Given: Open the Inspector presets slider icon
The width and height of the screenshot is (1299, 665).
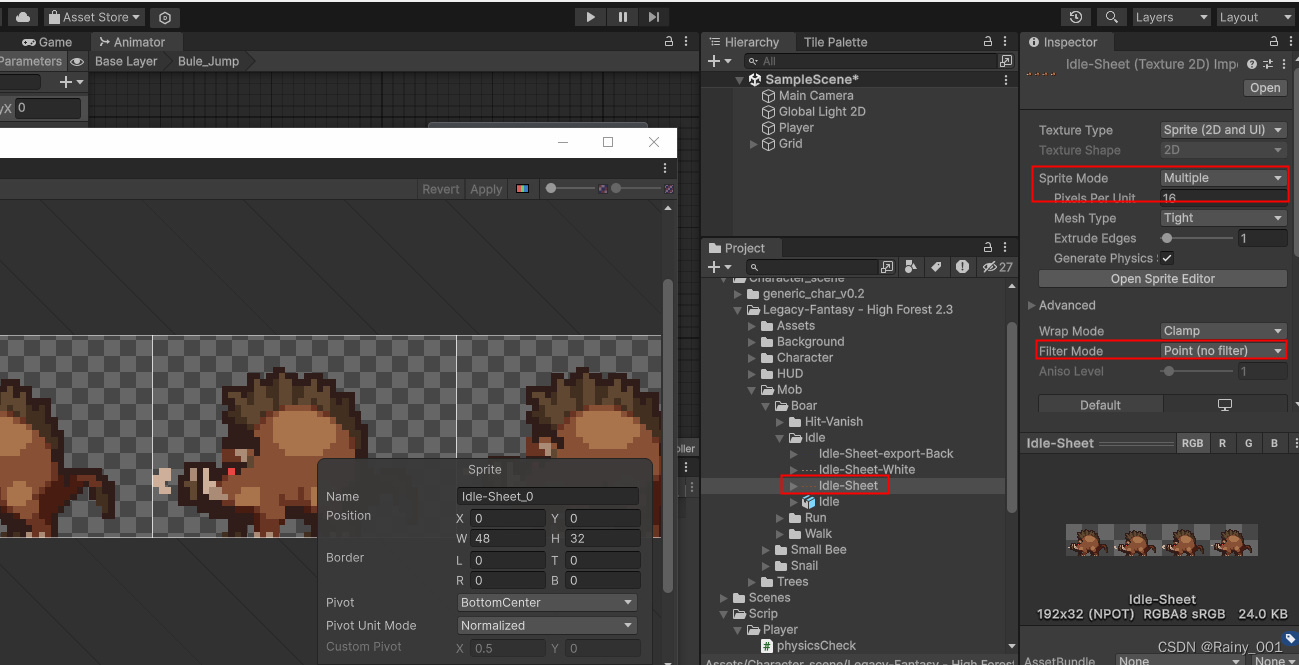Looking at the screenshot, I should [x=1267, y=64].
